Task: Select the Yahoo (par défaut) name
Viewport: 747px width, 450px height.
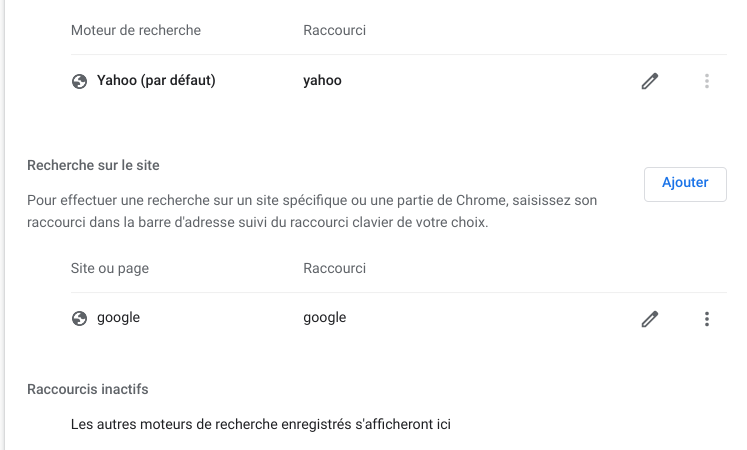Action: 156,80
